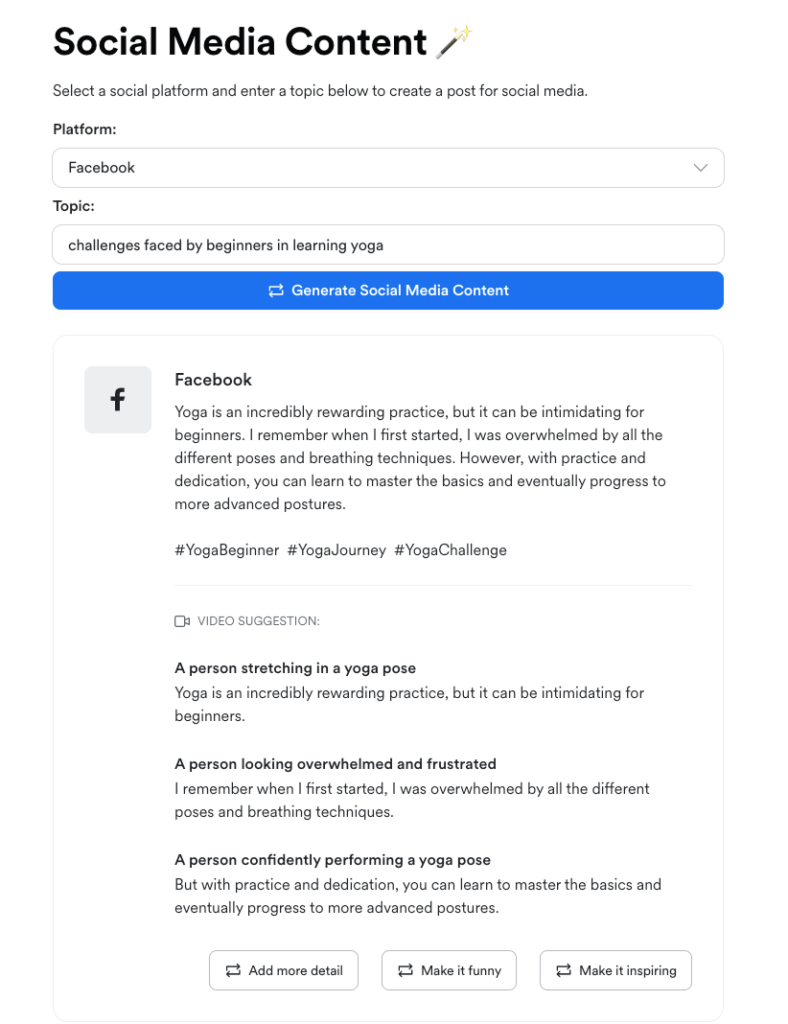The width and height of the screenshot is (788, 1024).
Task: Click the Topic input field
Action: coord(387,245)
